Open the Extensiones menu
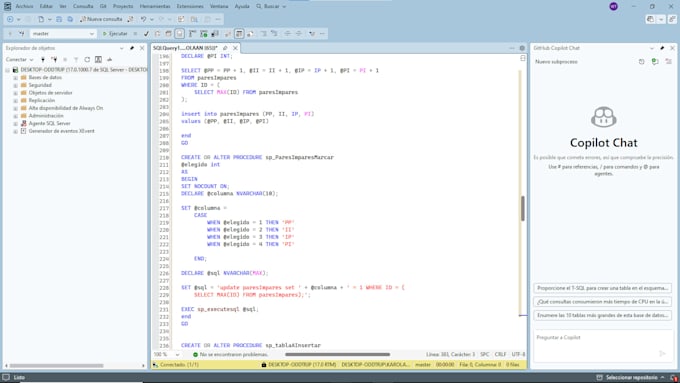Screen dimensions: 680x383 [190, 6]
